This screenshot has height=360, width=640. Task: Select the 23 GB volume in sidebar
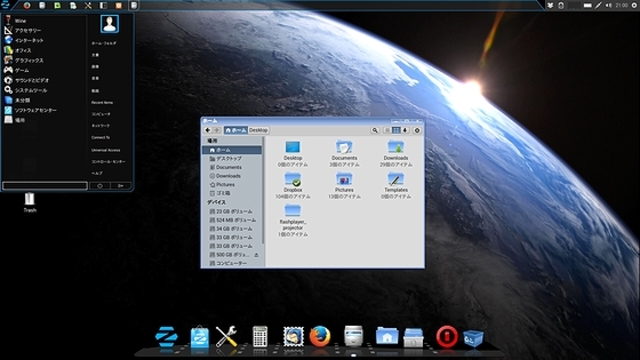click(x=232, y=211)
